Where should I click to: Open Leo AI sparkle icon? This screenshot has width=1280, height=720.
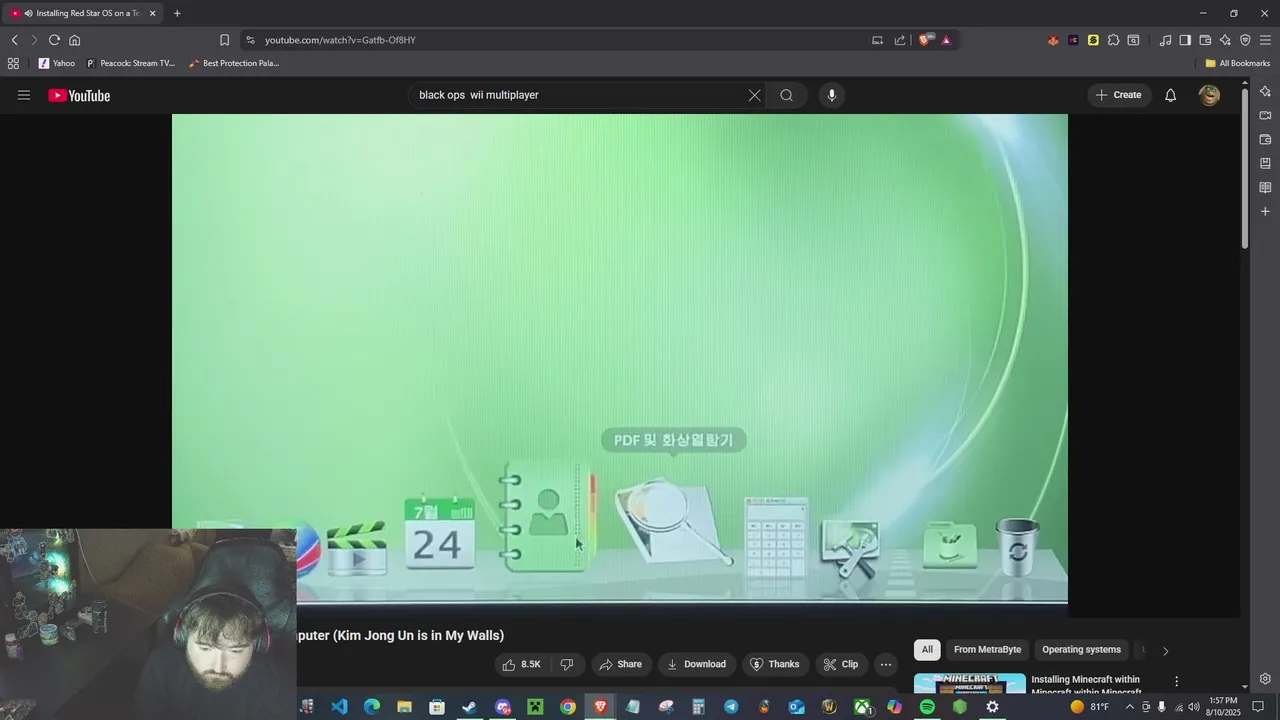click(x=1225, y=40)
